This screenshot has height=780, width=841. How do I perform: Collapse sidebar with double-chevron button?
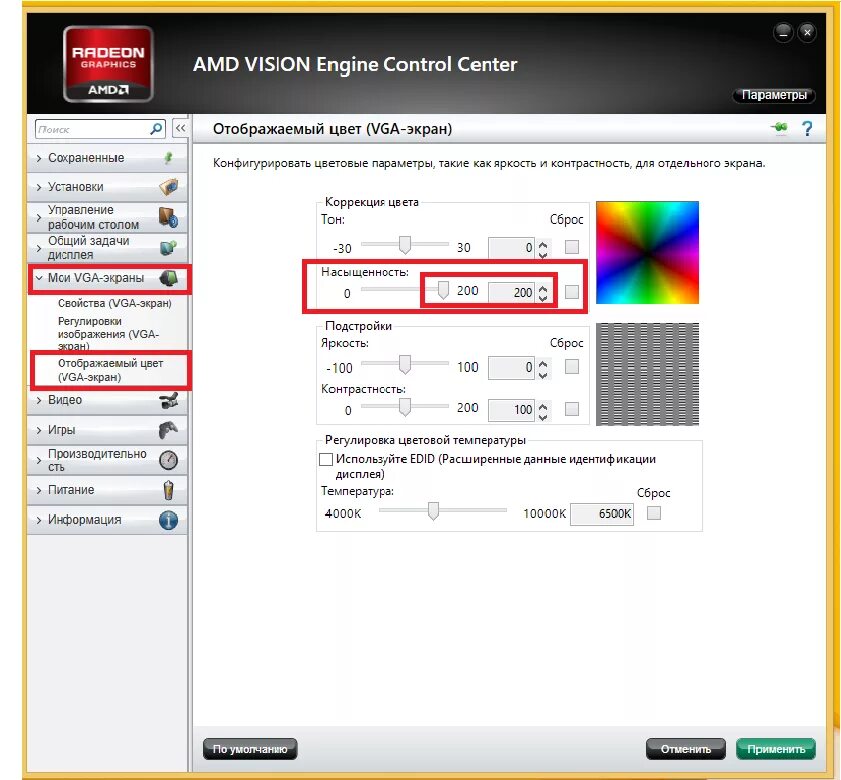tap(180, 129)
